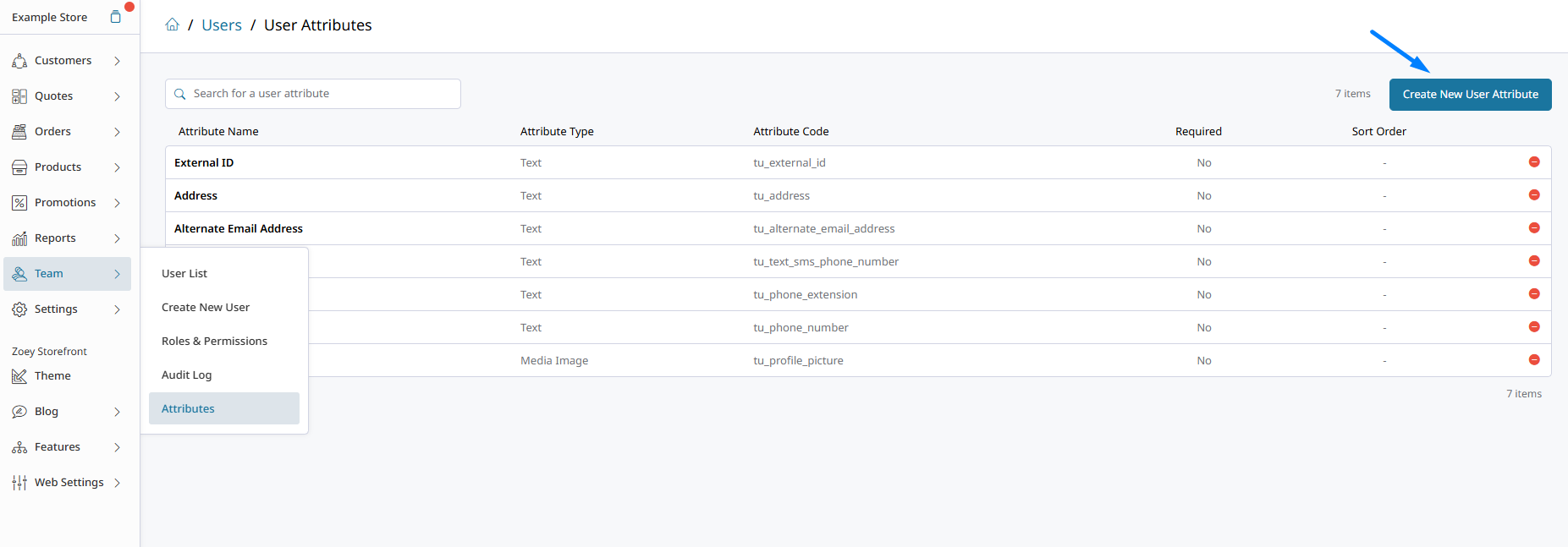Click tu_alternate_email_address code cell
Screen dimensions: 1568x547
pos(824,228)
